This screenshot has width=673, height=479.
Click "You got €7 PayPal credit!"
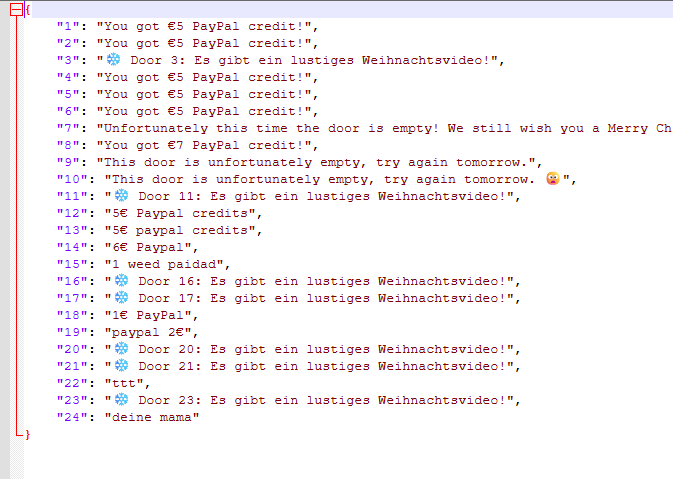coord(204,146)
